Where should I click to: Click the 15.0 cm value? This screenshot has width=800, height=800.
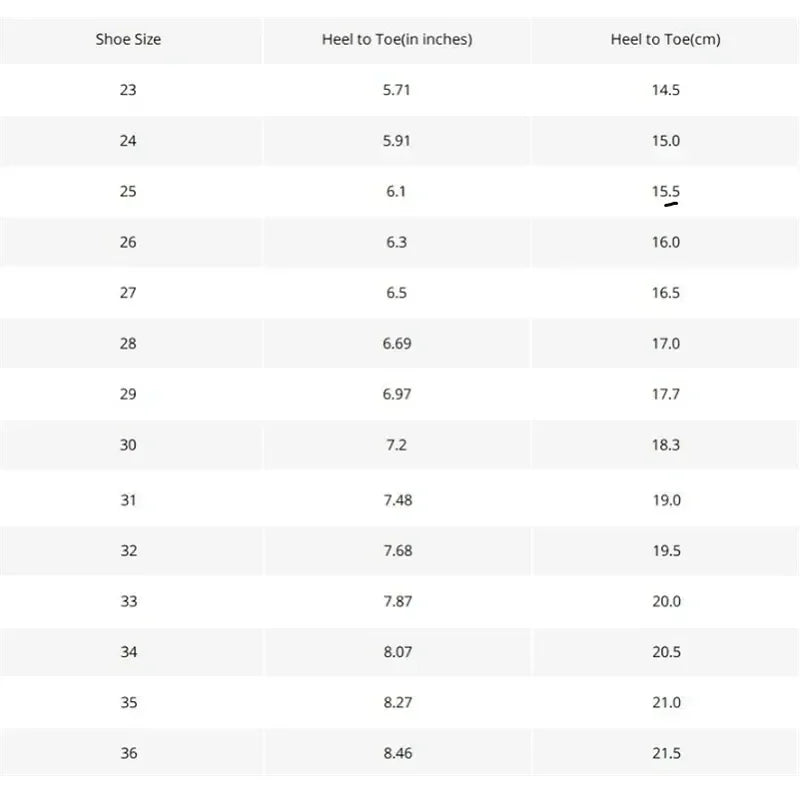tap(665, 140)
